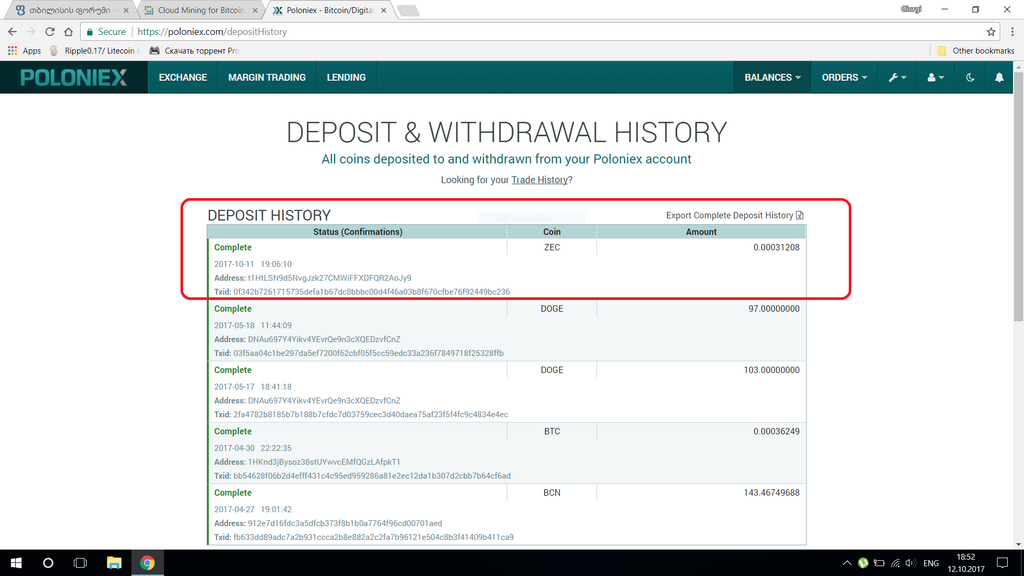Toggle night mode moon icon
Image resolution: width=1024 pixels, height=576 pixels.
970,77
